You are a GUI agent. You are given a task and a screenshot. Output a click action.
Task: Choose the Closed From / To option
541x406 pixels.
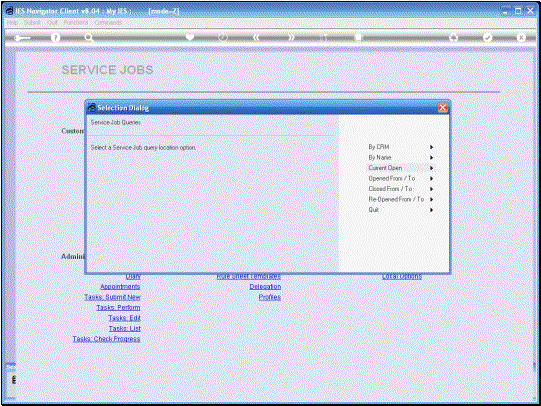(390, 189)
